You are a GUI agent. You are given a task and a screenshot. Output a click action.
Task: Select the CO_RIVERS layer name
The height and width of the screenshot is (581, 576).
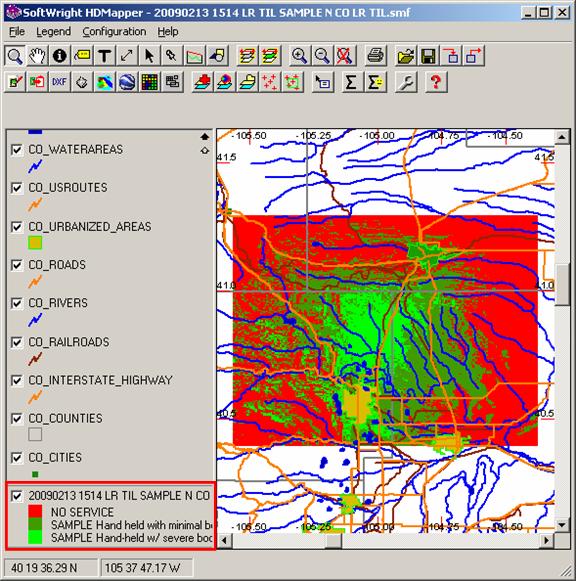(x=58, y=303)
